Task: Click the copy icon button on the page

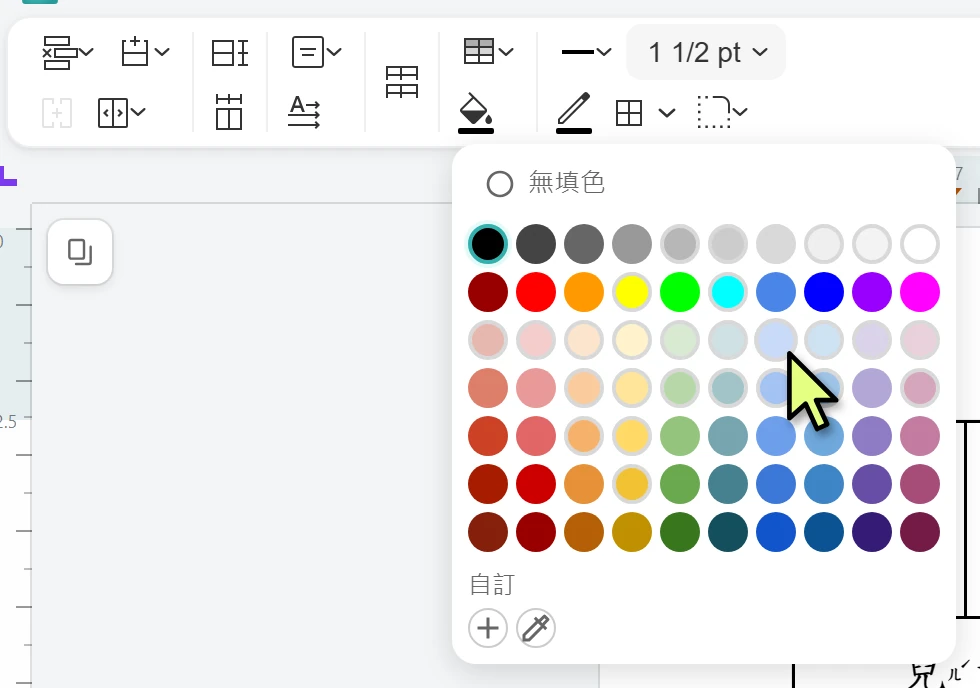Action: [x=80, y=252]
